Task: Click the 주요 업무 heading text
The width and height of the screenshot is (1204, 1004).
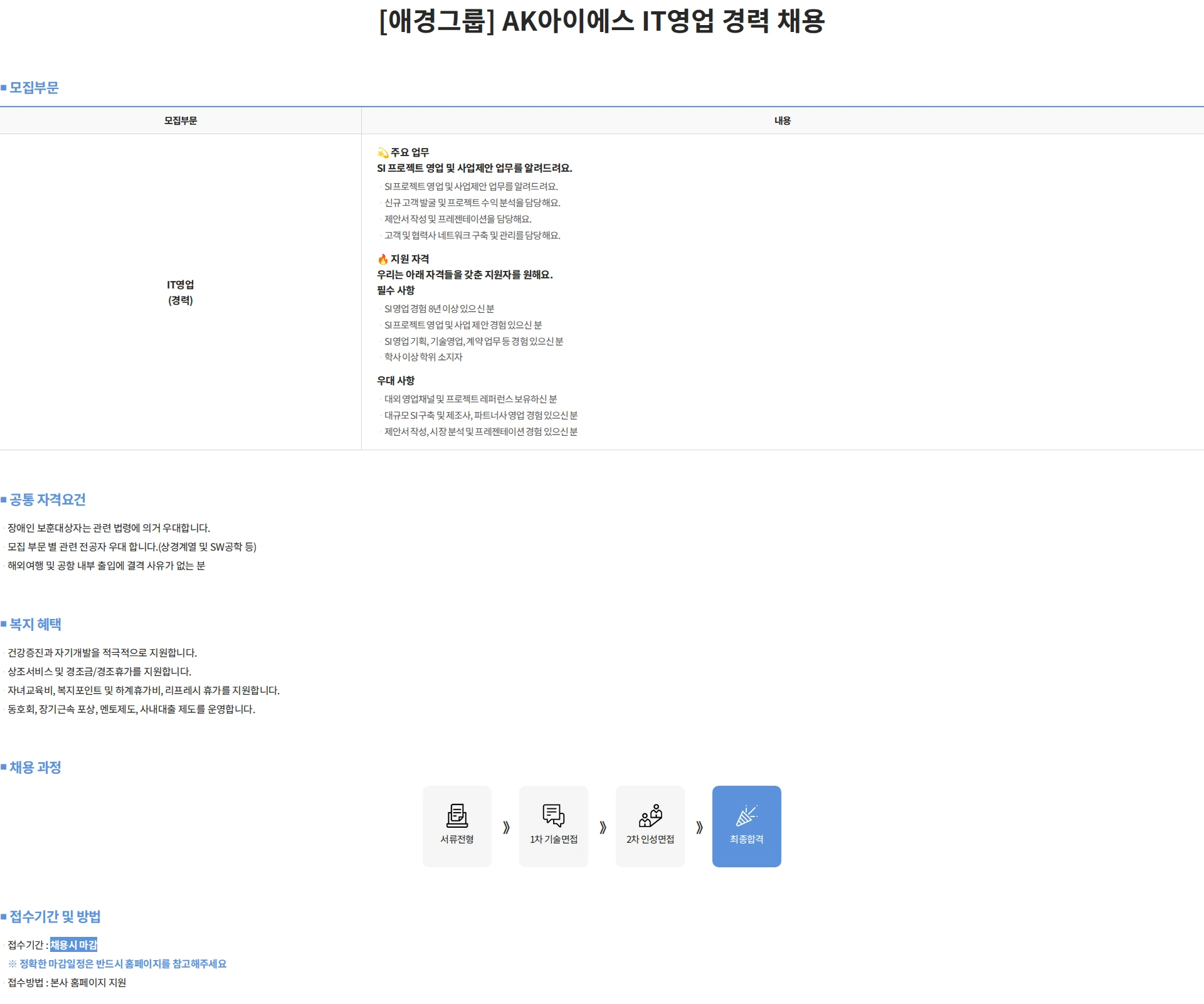Action: [410, 152]
